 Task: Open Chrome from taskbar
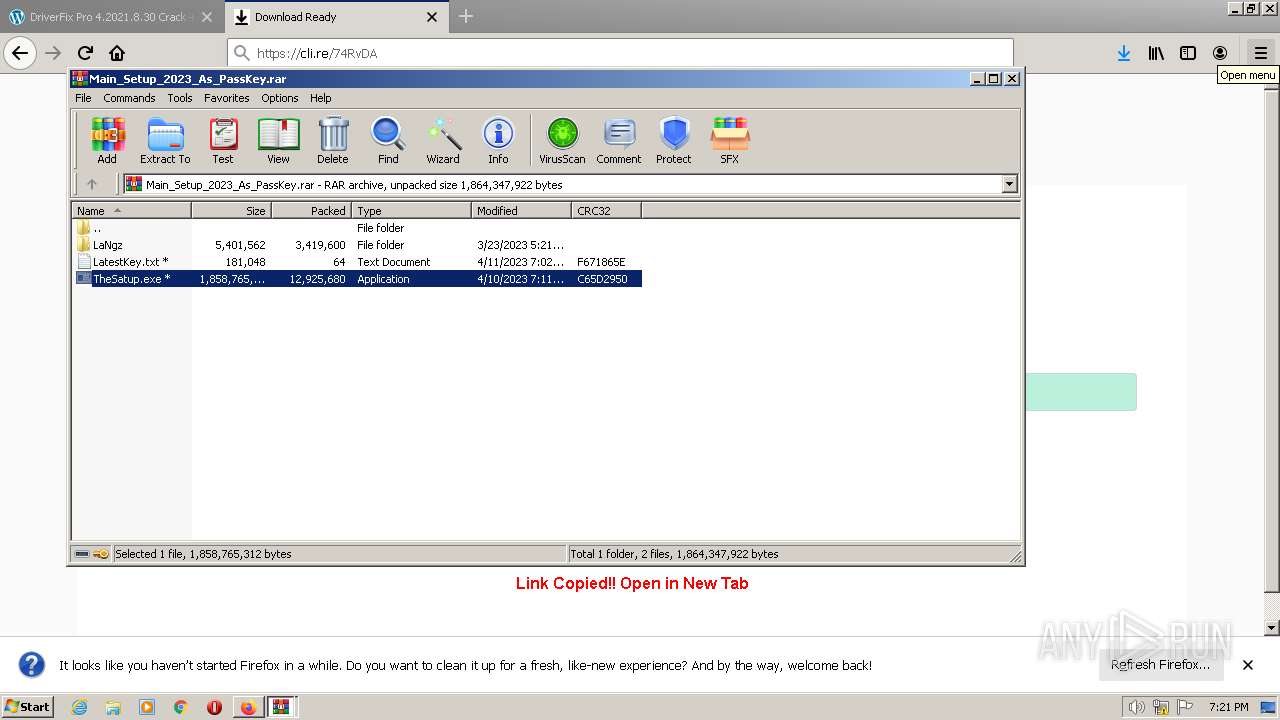click(181, 707)
